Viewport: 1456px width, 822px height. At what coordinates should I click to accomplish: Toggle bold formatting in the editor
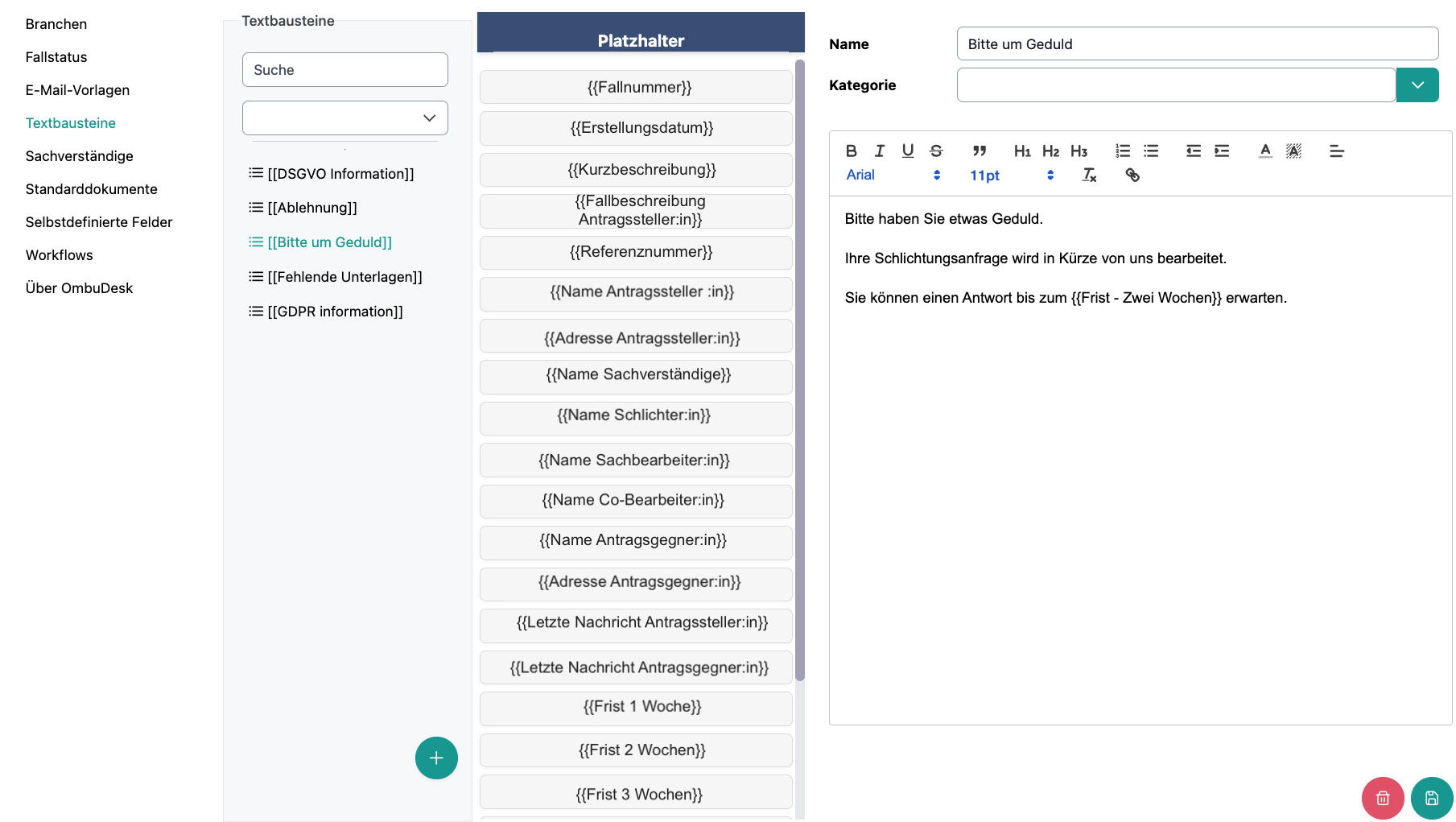coord(851,151)
